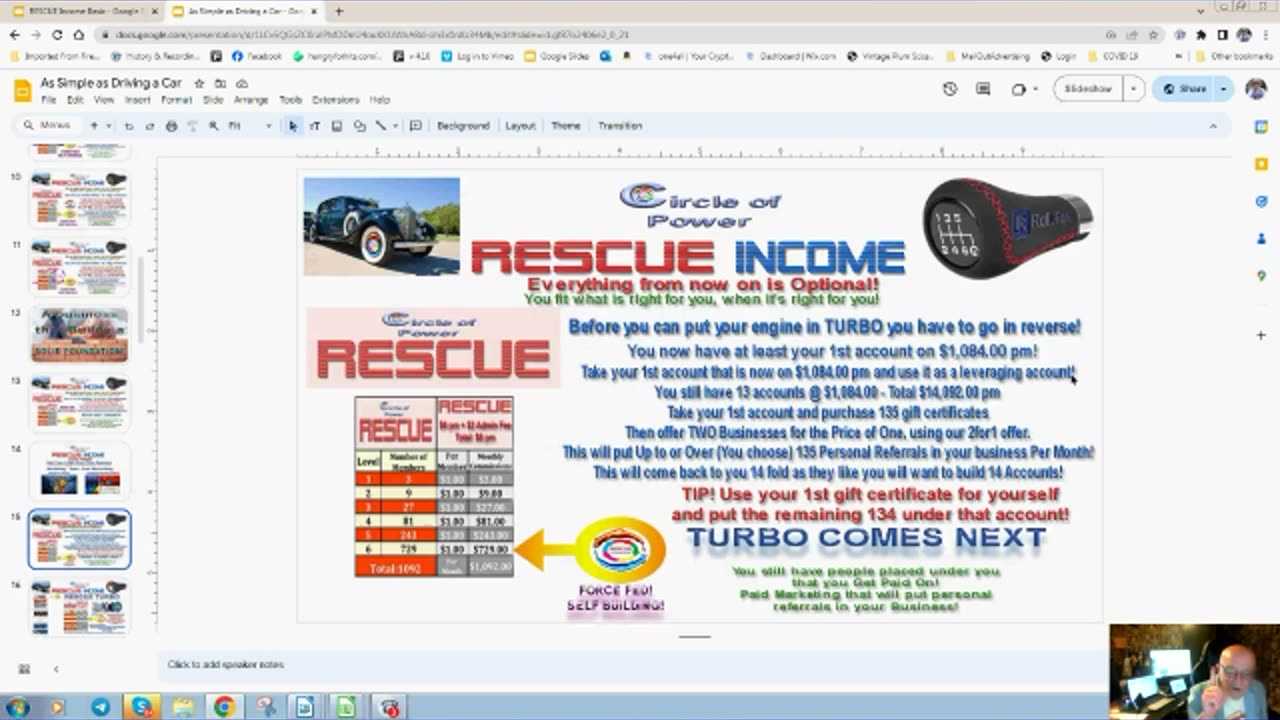Open version history clock icon
The height and width of the screenshot is (720, 1280).
click(950, 89)
